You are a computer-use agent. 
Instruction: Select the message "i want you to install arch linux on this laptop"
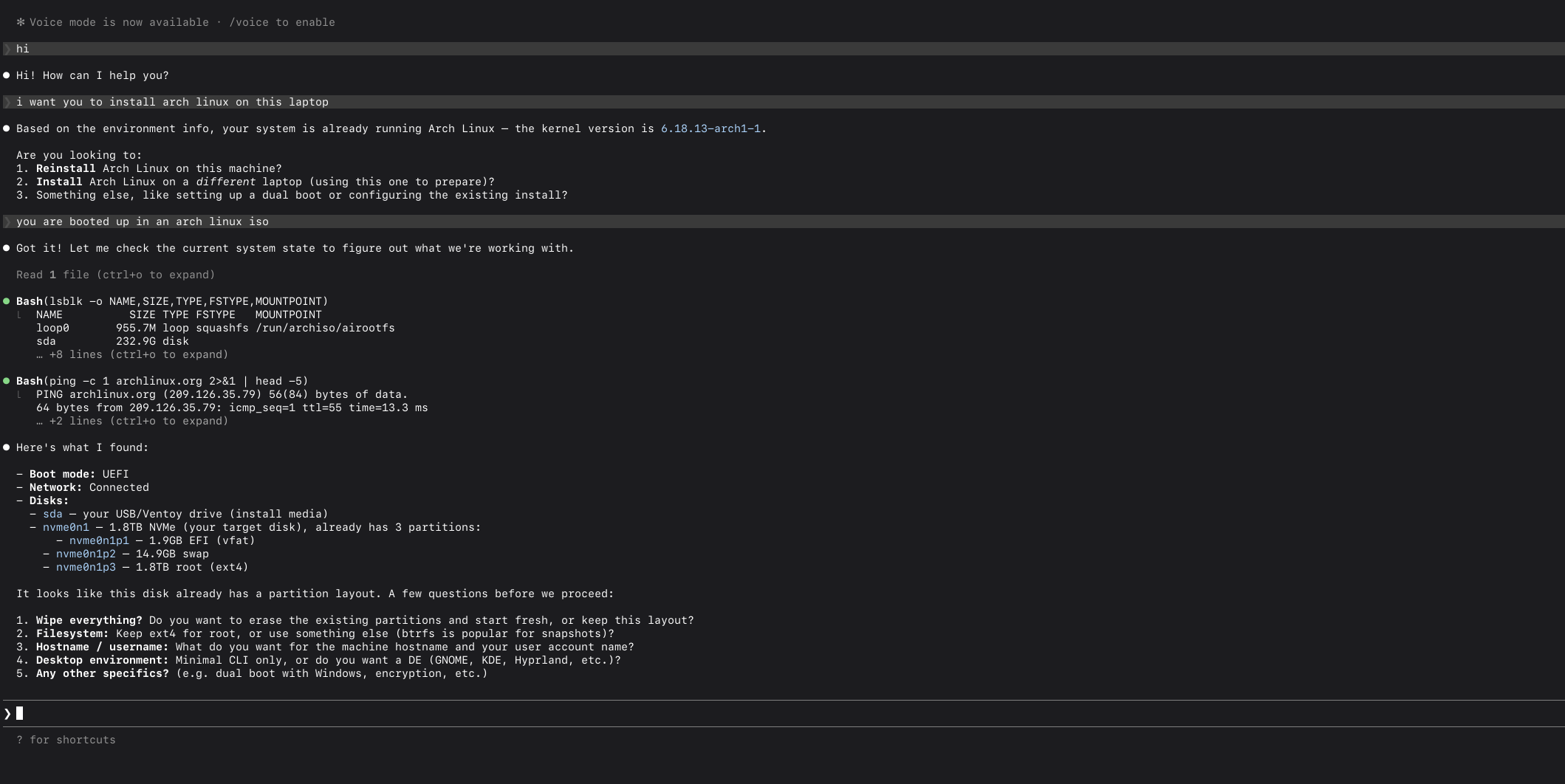[x=783, y=102]
